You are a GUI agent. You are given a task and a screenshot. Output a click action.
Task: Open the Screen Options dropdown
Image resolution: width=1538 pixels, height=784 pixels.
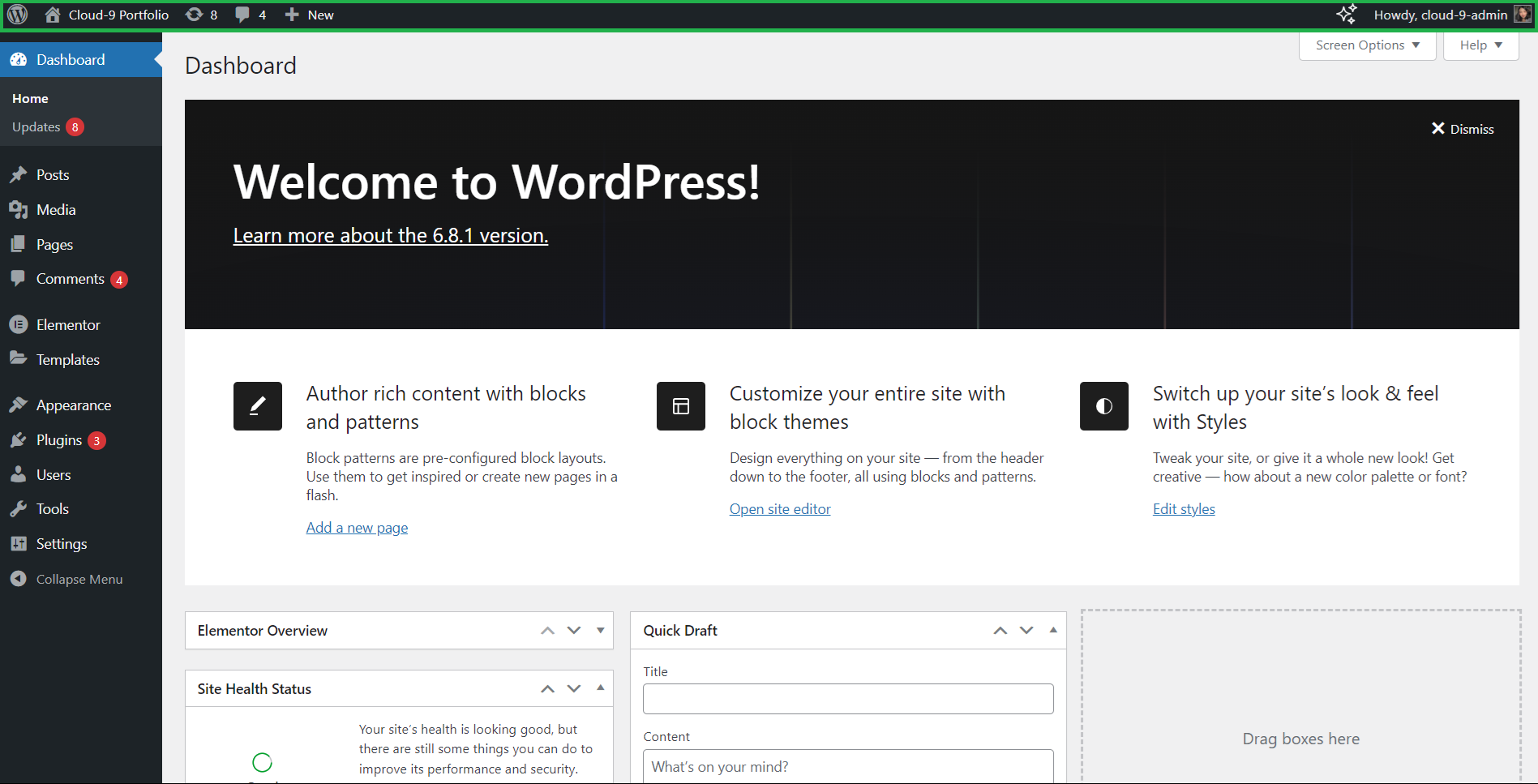point(1368,45)
